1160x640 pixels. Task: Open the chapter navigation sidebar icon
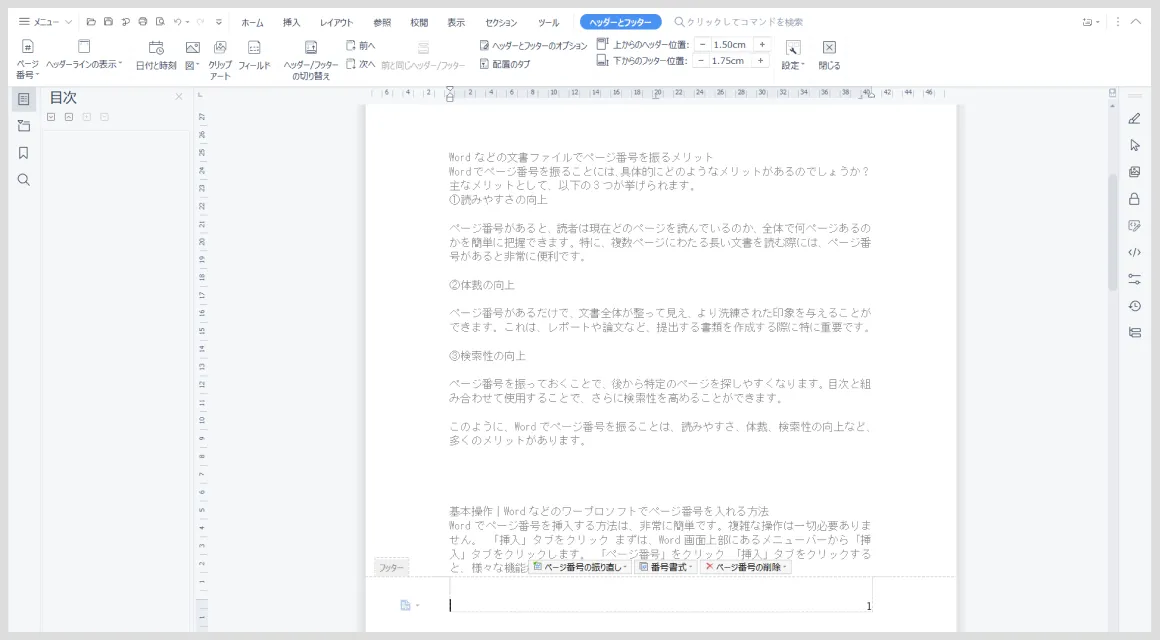[24, 126]
